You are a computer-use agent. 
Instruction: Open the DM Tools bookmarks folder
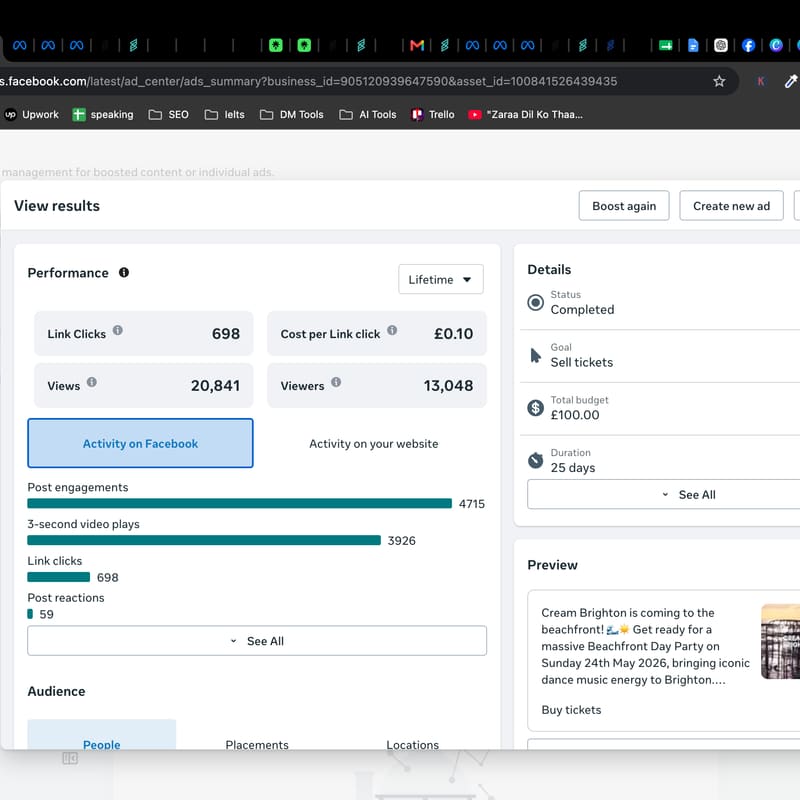point(292,115)
